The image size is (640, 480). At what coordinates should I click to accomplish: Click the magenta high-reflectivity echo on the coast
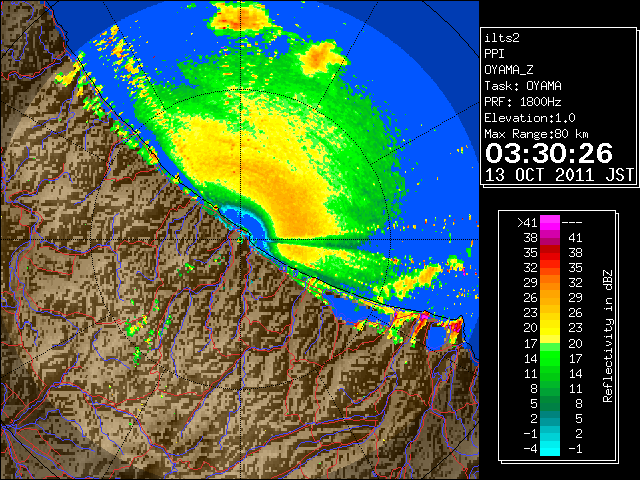[424, 316]
